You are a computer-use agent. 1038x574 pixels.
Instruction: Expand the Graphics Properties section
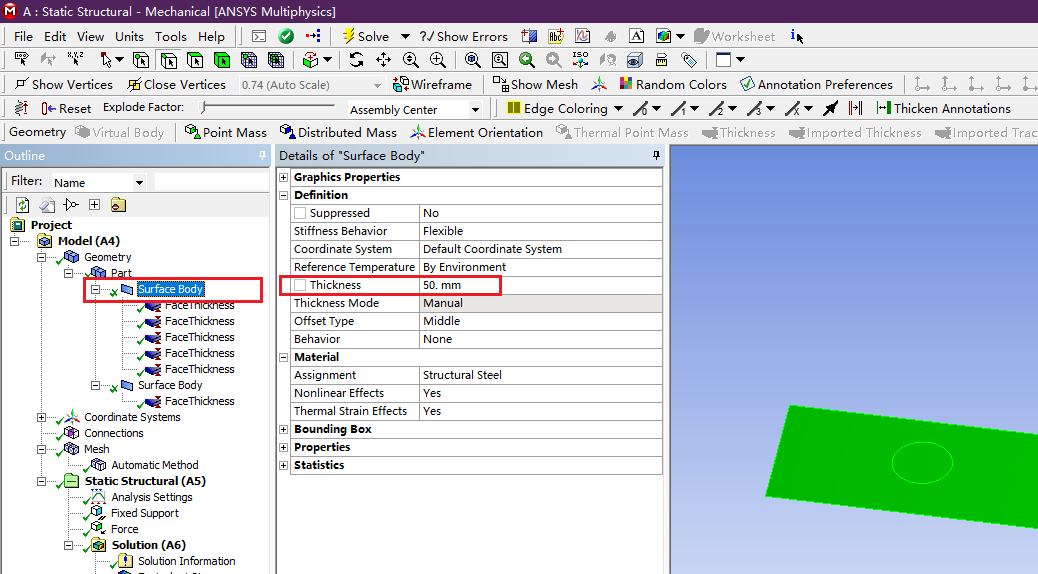click(284, 178)
